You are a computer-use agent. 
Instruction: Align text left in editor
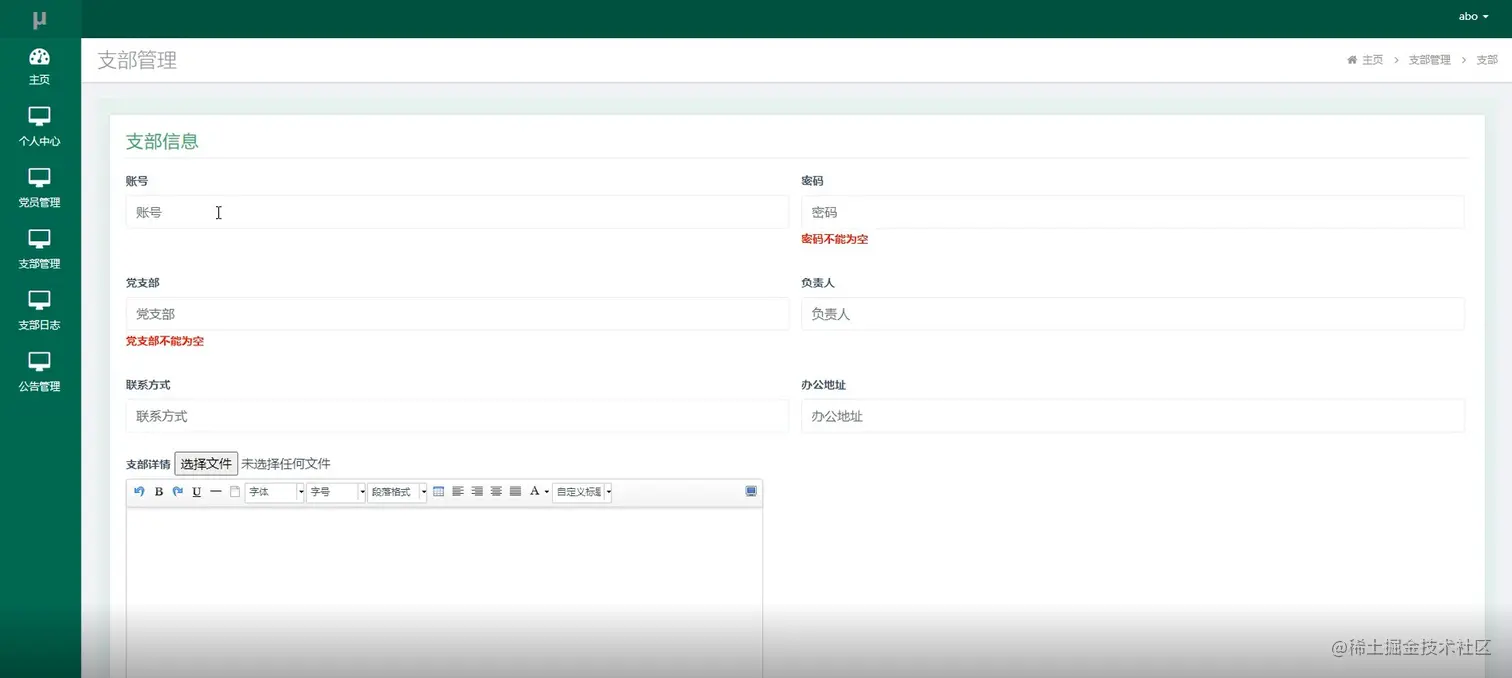458,491
